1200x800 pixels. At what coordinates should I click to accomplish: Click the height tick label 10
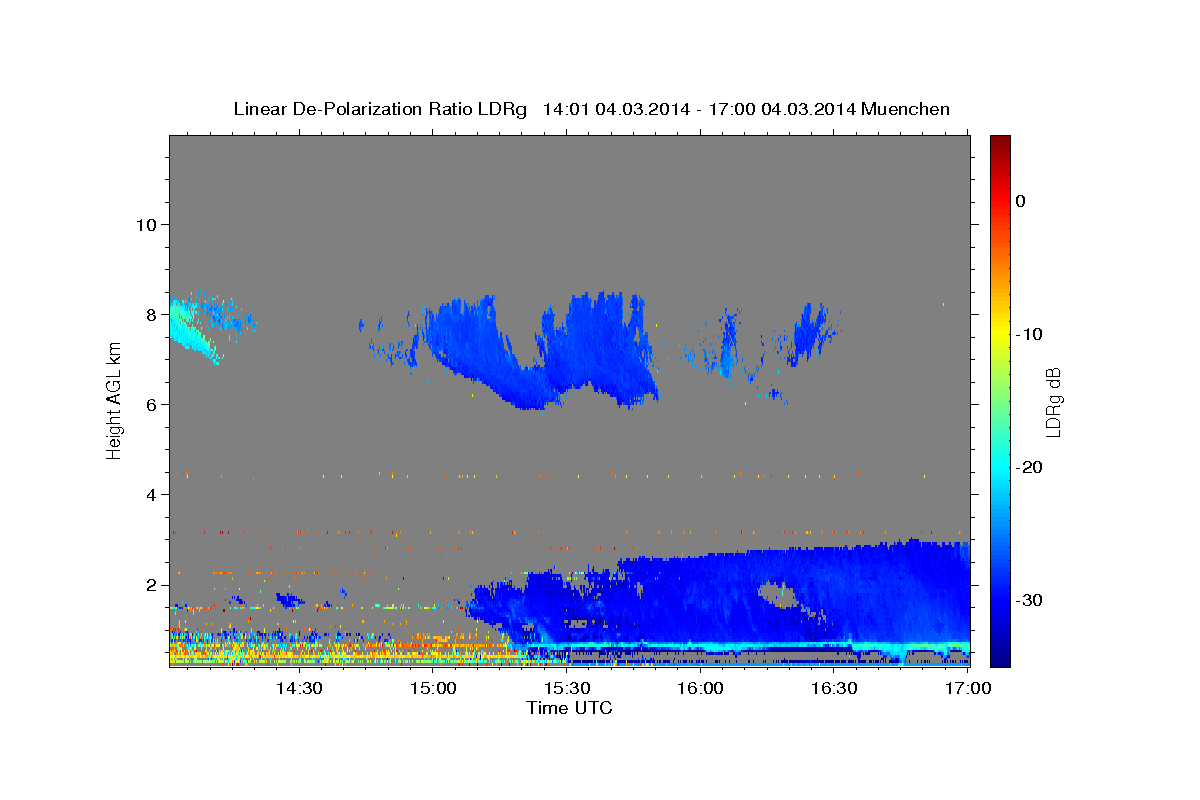click(x=145, y=224)
